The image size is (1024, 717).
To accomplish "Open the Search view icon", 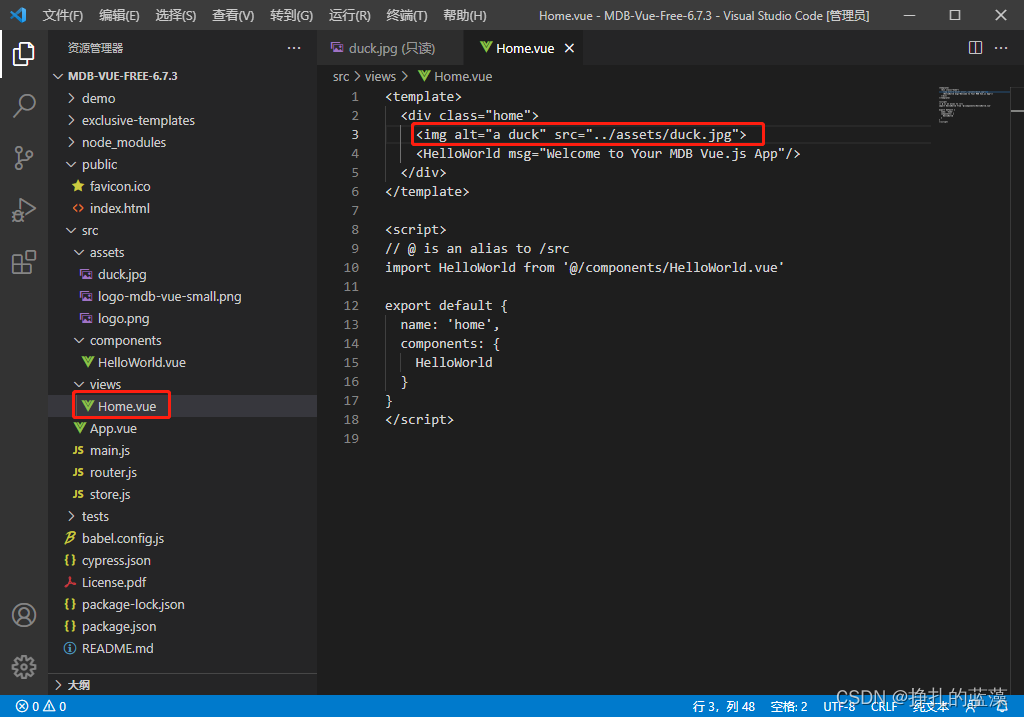I will pyautogui.click(x=24, y=105).
